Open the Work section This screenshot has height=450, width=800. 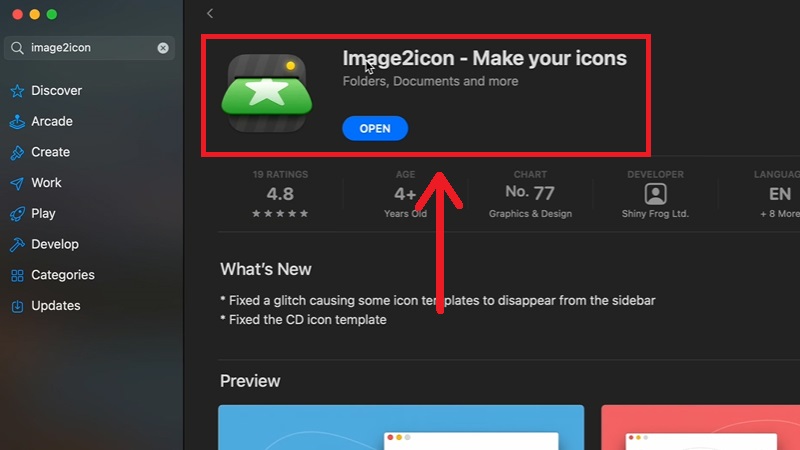(46, 182)
